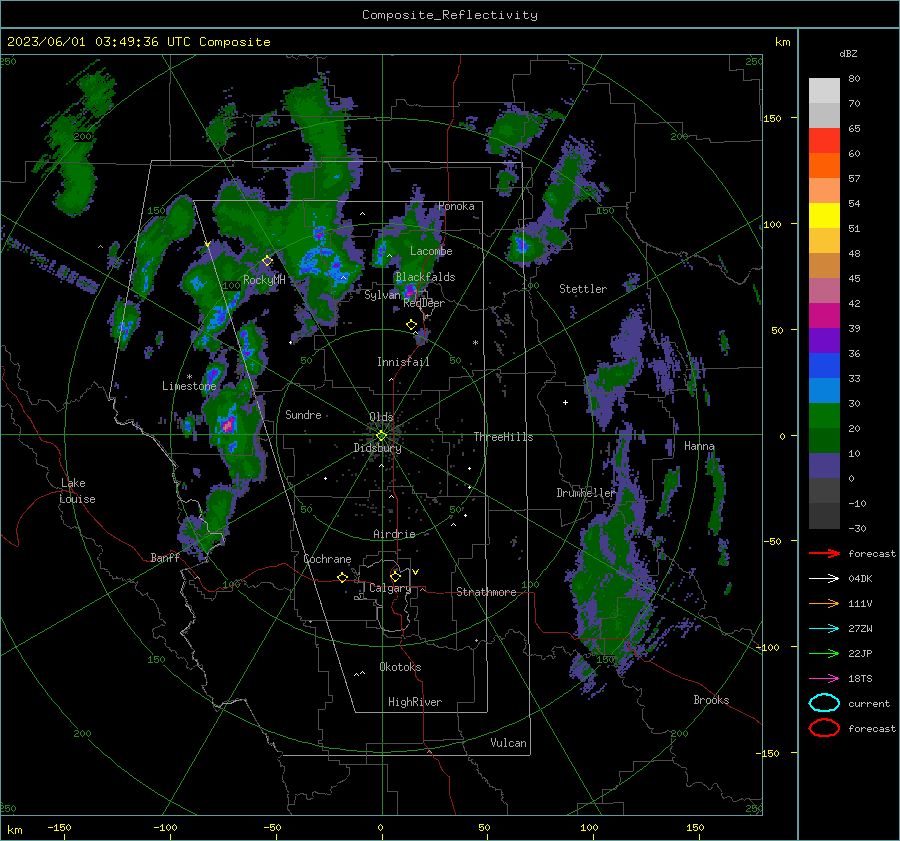Screen dimensions: 900x841
Task: Click the Didsbury town label
Action: 377,448
